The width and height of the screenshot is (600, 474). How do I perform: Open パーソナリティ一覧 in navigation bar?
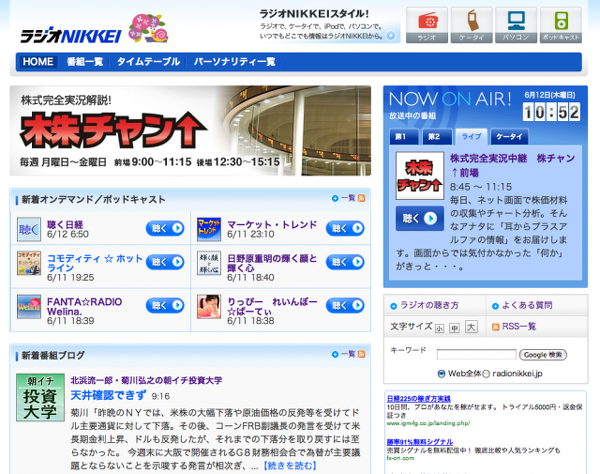(x=235, y=62)
